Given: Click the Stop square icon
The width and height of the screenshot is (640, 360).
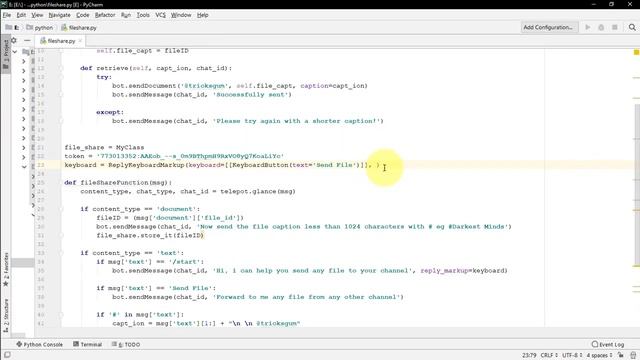Looking at the screenshot, I should (x=615, y=27).
